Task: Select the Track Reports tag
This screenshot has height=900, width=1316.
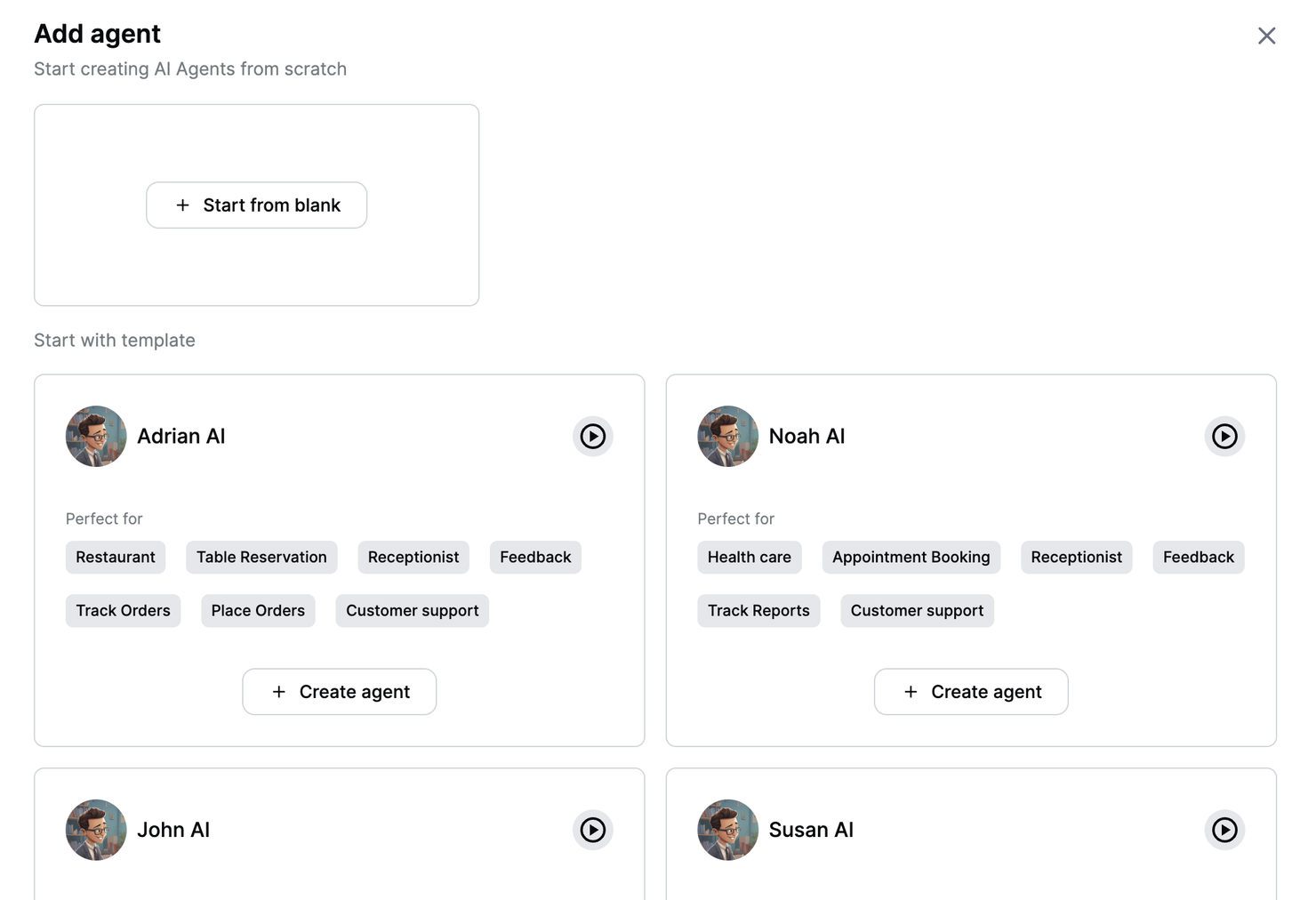Action: (x=758, y=611)
